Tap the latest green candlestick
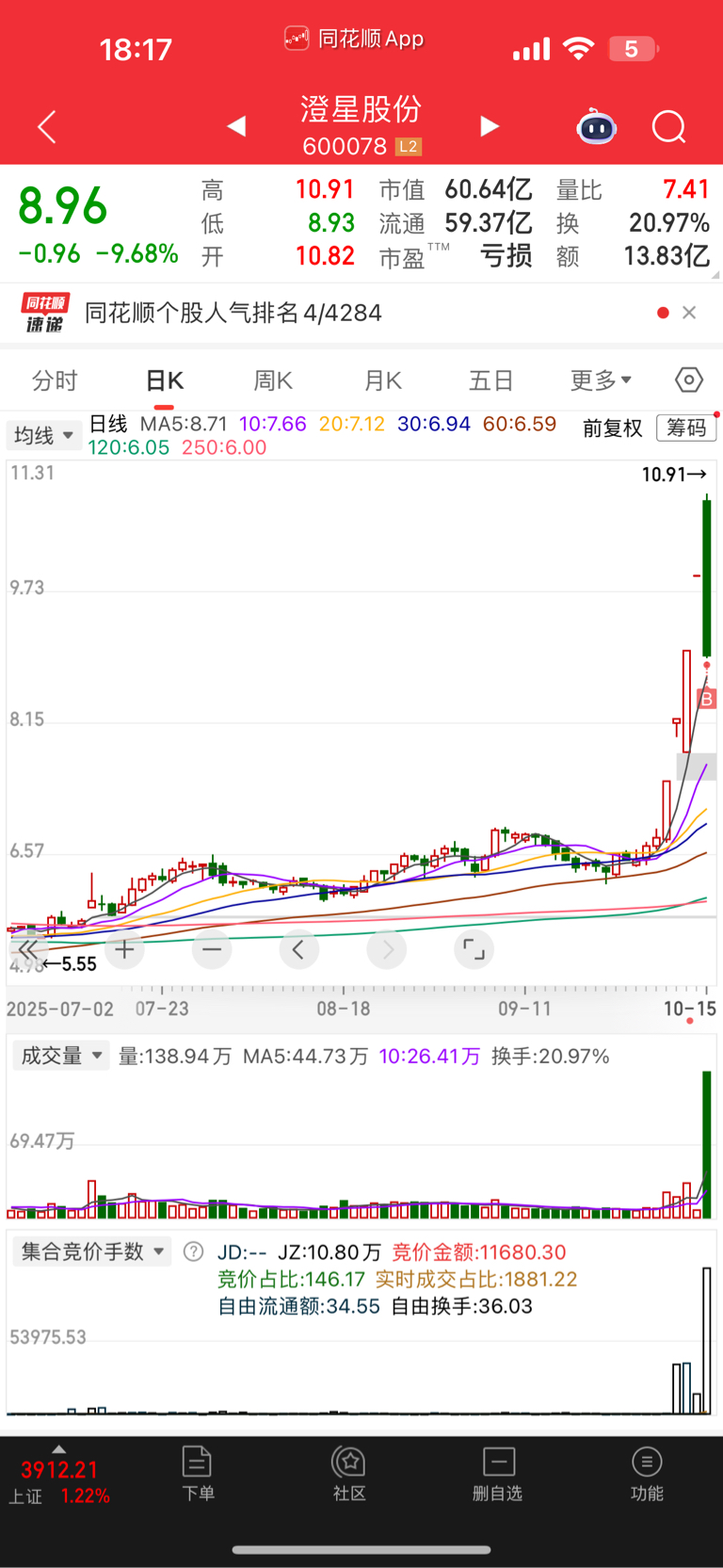The image size is (723, 1568). [706, 578]
